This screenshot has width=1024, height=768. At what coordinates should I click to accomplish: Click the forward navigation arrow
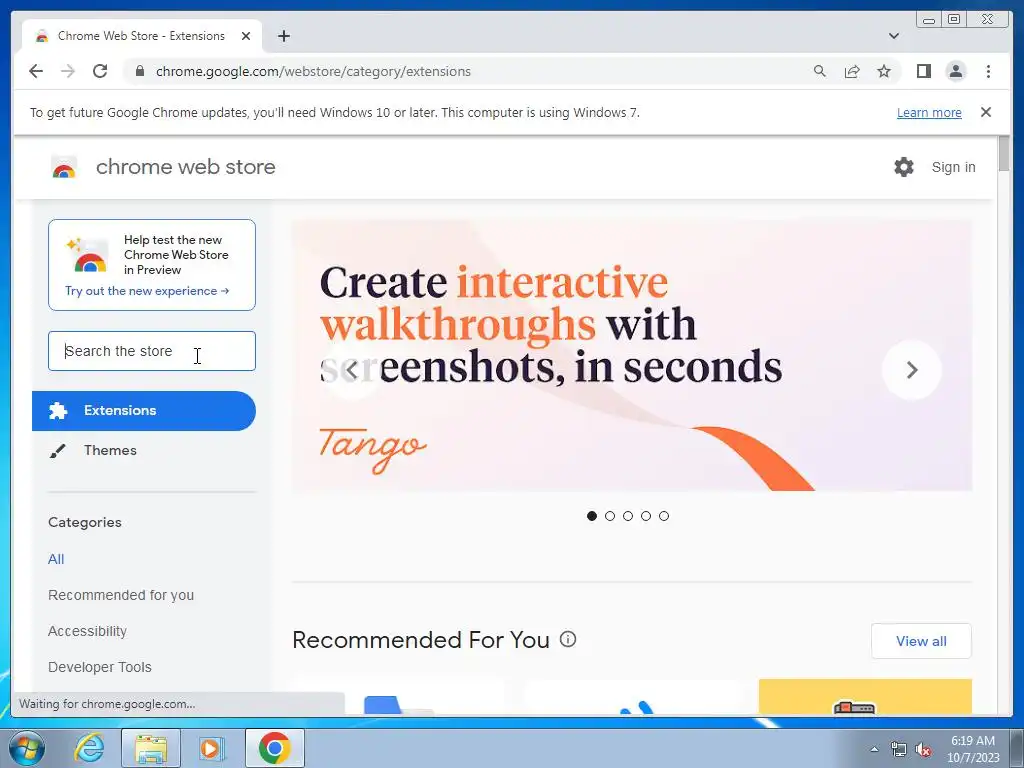(x=68, y=71)
